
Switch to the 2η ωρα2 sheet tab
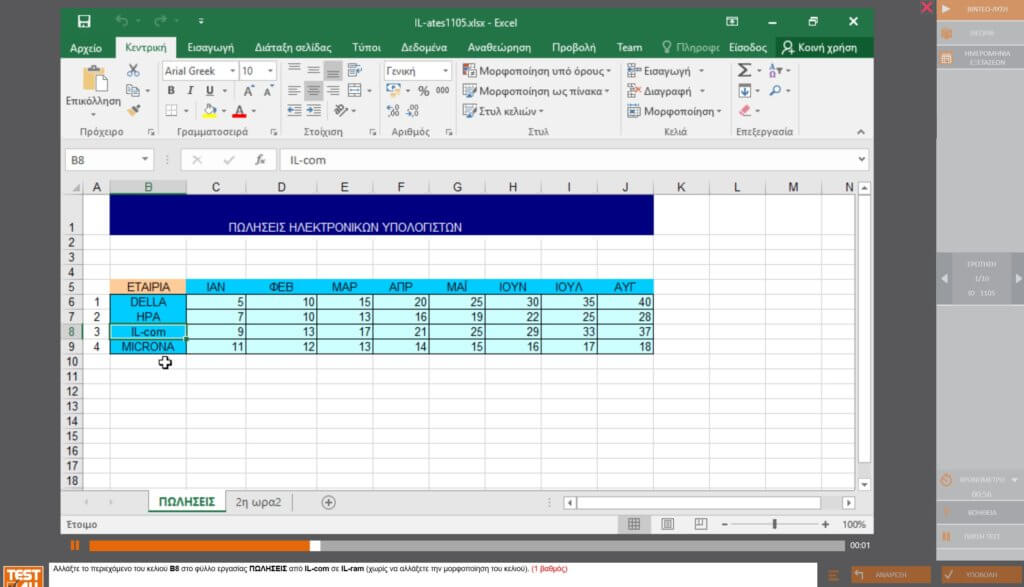pos(259,502)
